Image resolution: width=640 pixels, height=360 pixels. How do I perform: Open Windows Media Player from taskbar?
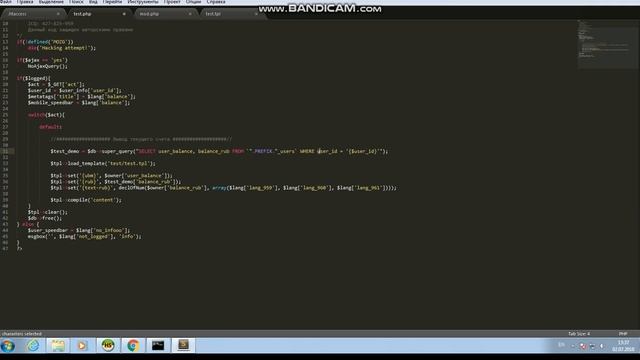[x=82, y=346]
